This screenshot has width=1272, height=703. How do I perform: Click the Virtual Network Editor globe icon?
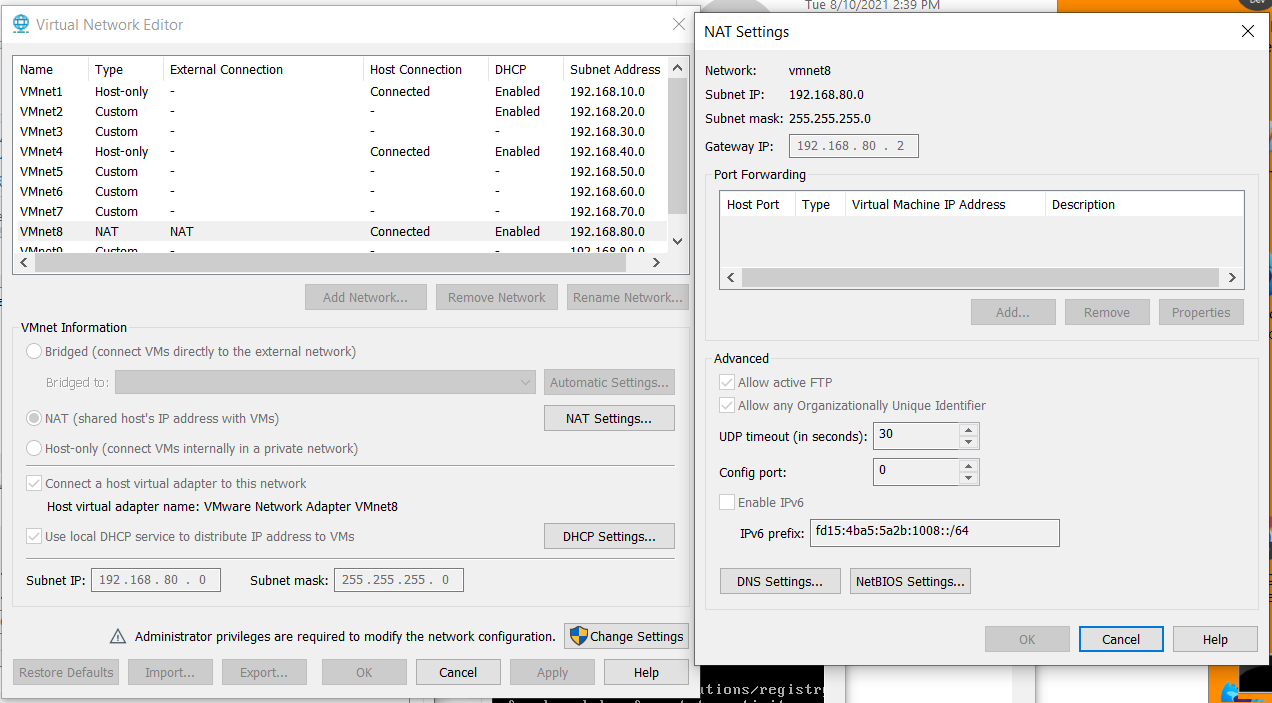[x=20, y=24]
